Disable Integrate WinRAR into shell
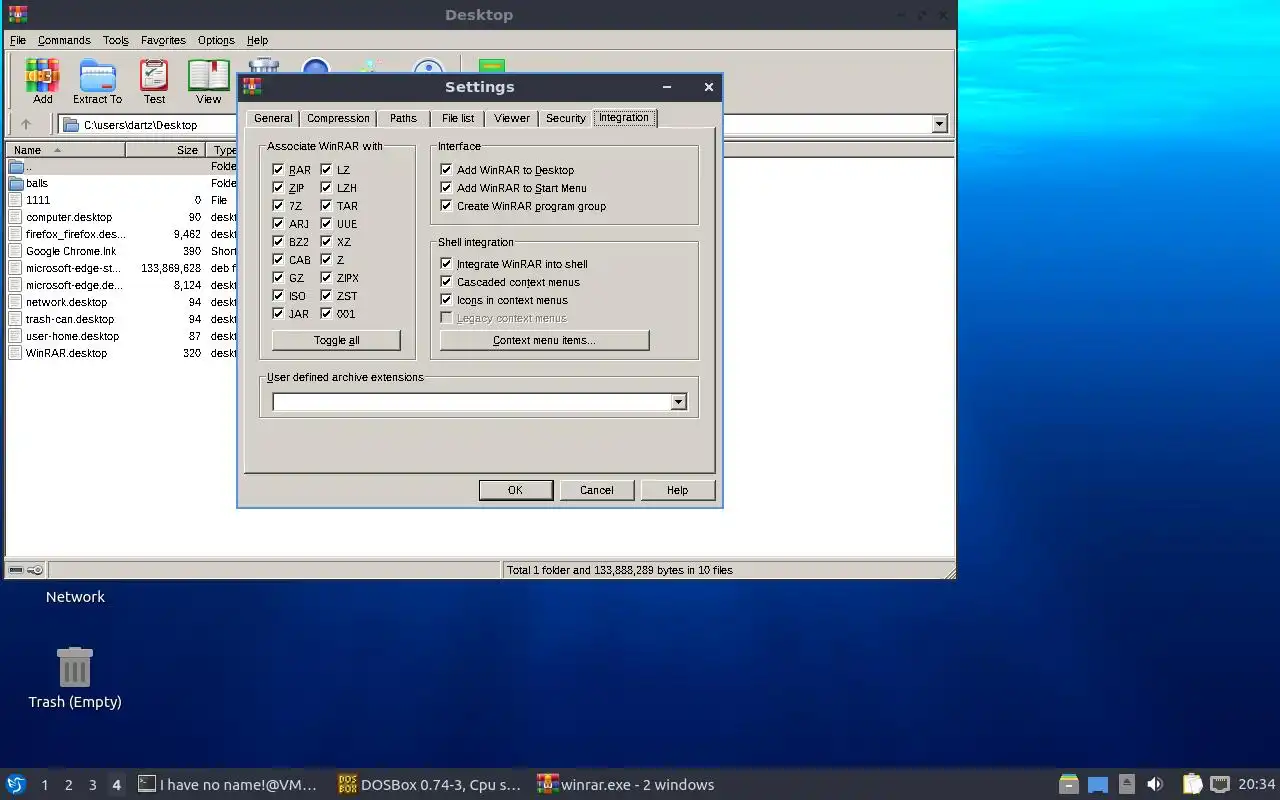The image size is (1280, 800). [x=446, y=264]
